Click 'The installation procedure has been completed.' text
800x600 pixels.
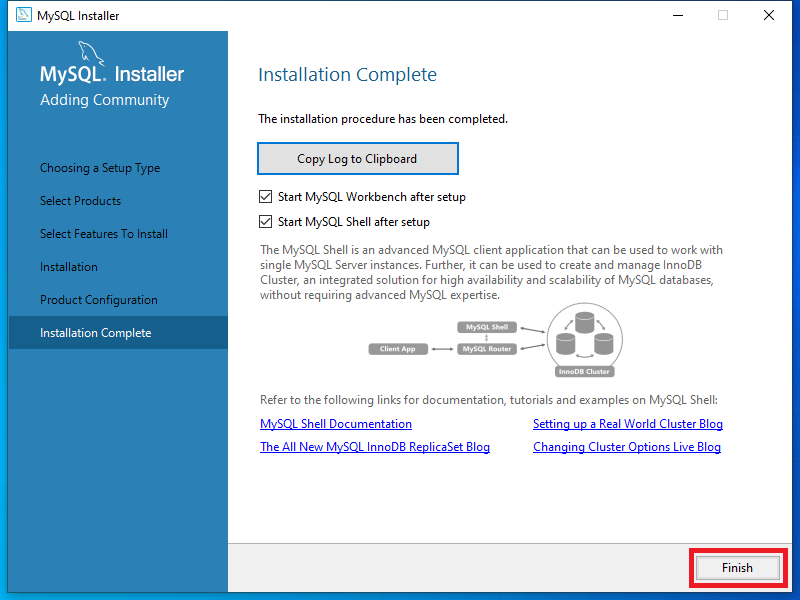383,119
